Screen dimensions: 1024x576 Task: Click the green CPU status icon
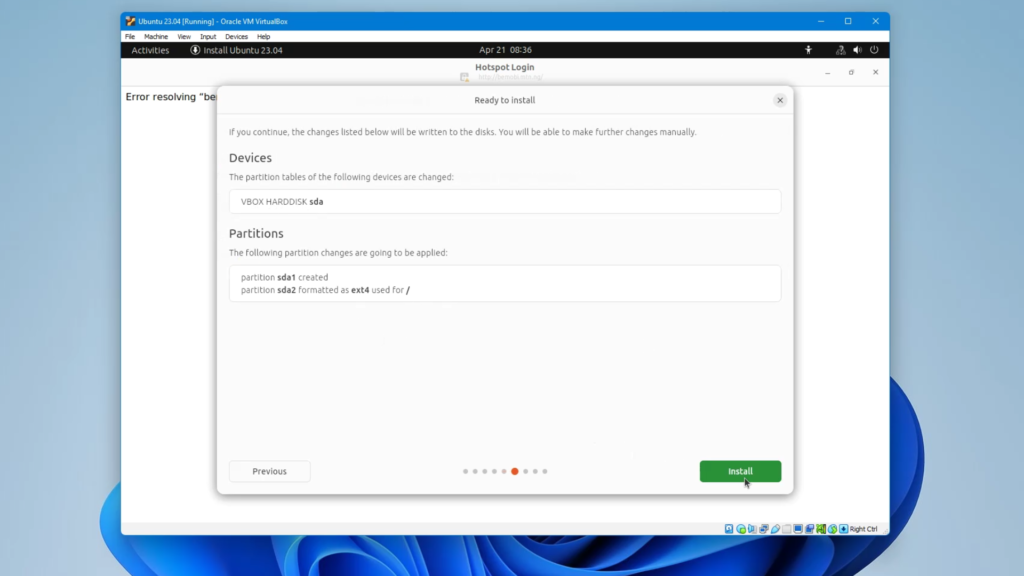coord(821,529)
